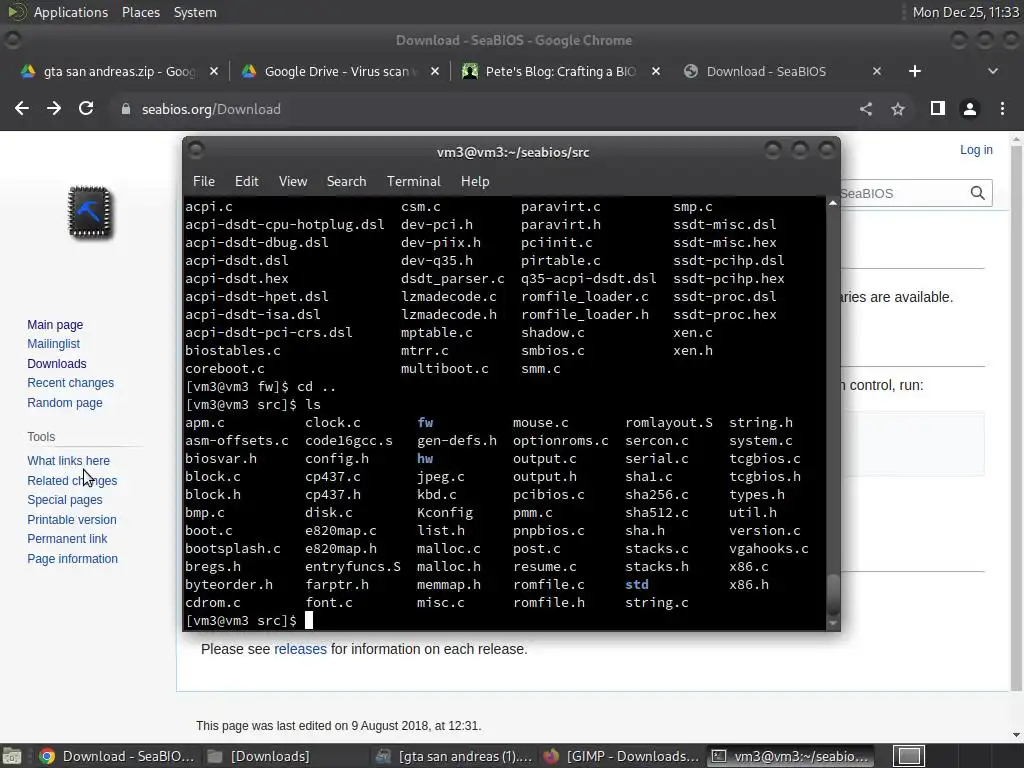Switch to GIMP Downloads taskbar entry
Screen dimensions: 1024x768
point(622,756)
